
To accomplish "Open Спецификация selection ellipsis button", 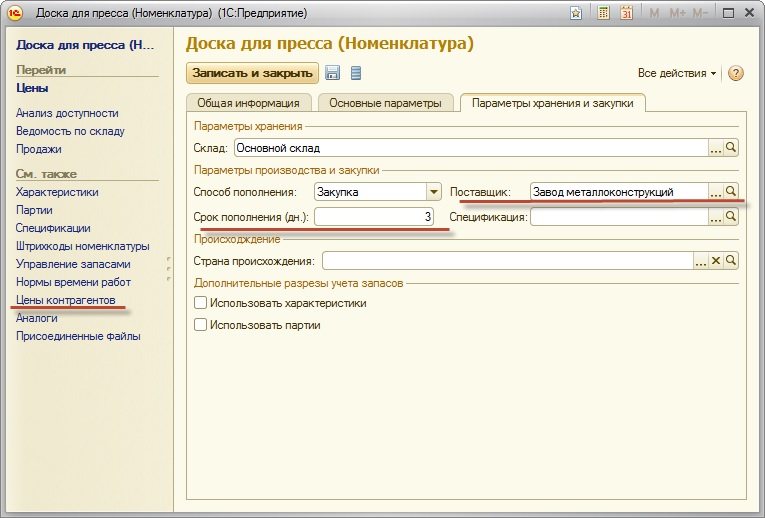I will click(716, 216).
